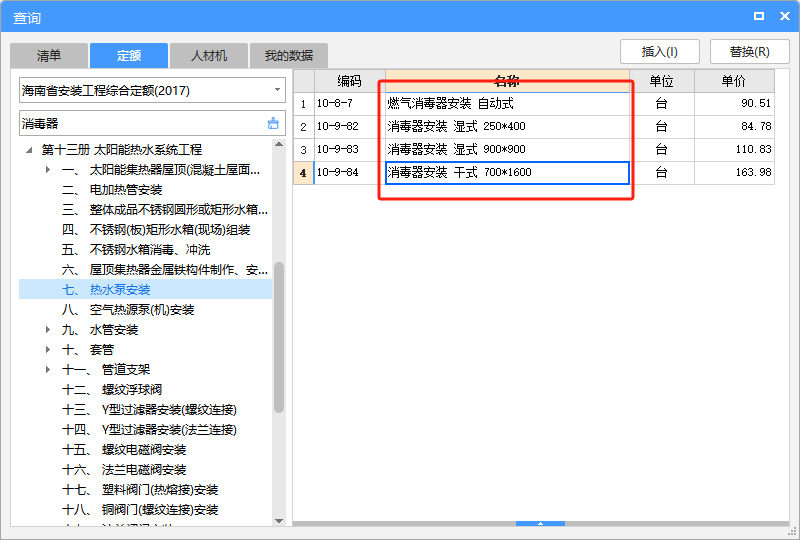Select 十五、螺纹电磁阀安装
The image size is (800, 540).
tap(124, 450)
